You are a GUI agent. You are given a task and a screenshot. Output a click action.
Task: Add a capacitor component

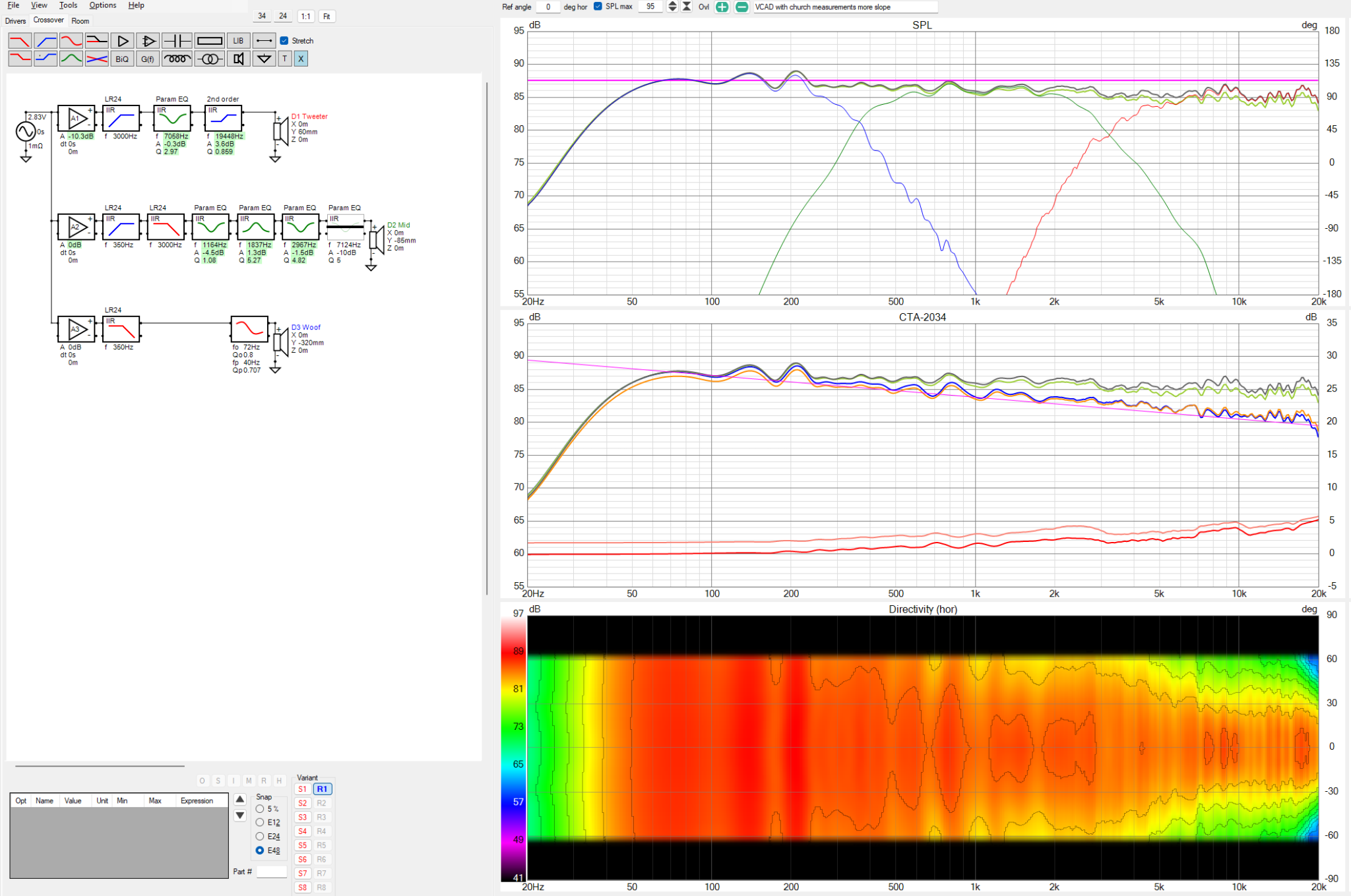(x=177, y=41)
